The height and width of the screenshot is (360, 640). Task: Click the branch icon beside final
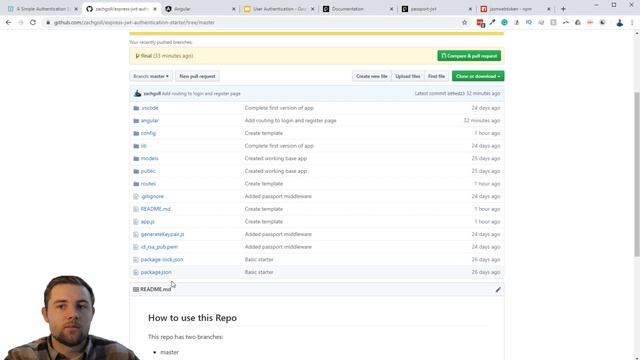138,56
